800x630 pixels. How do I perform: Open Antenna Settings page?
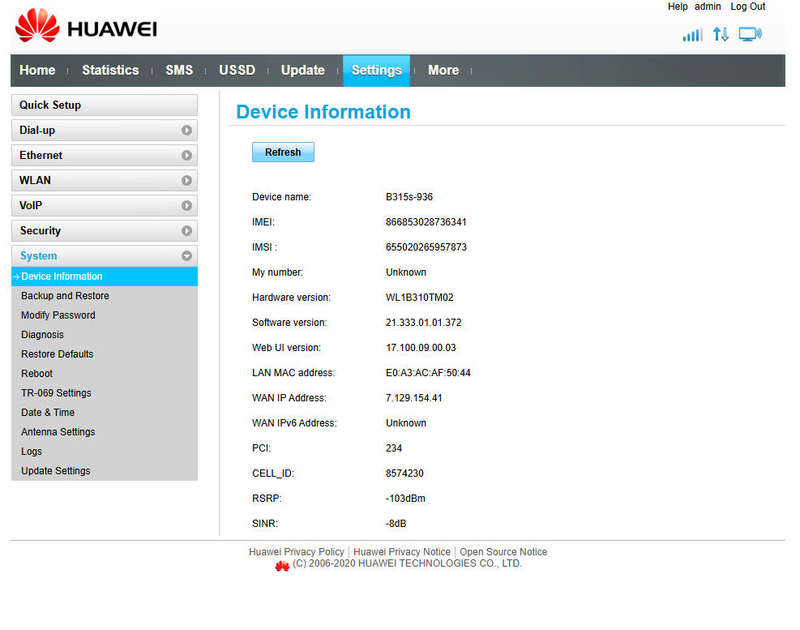(x=58, y=432)
